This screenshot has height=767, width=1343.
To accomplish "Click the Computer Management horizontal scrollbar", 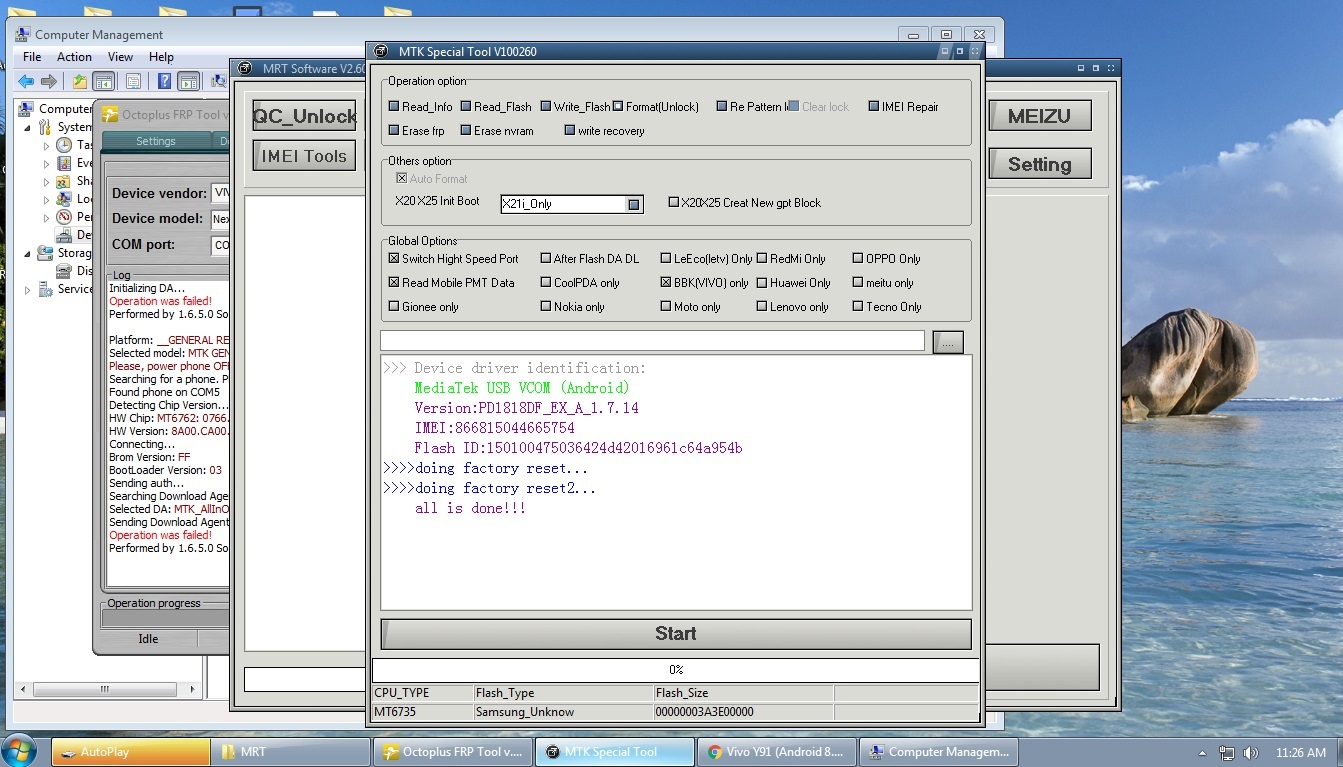I will tap(105, 689).
